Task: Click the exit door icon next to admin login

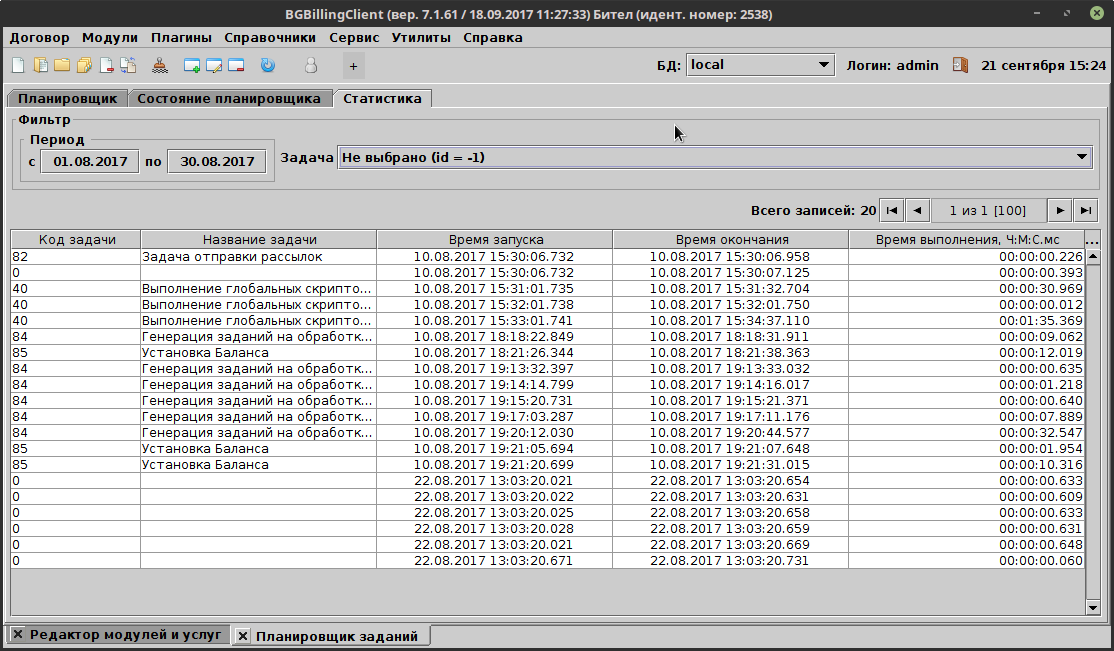Action: (960, 64)
